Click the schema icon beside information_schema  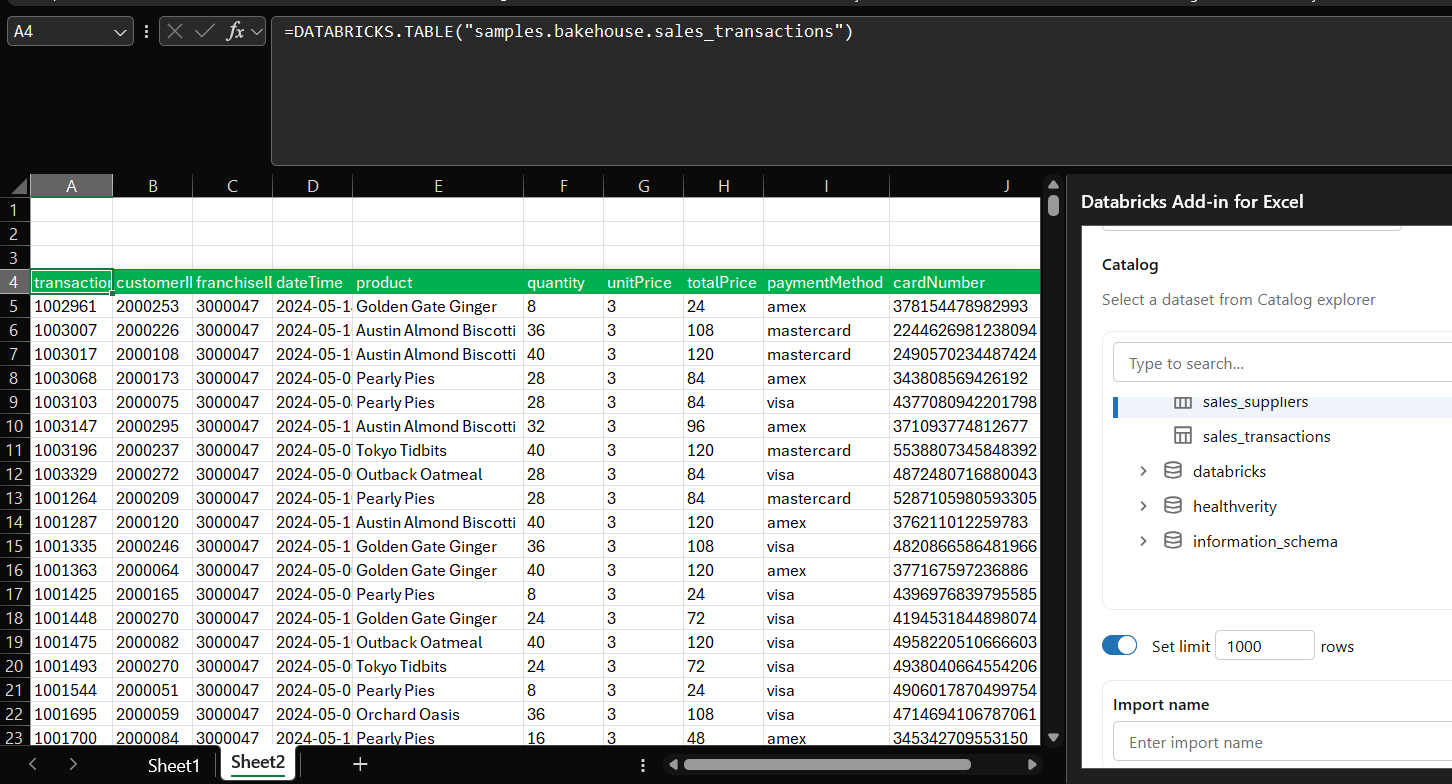[x=1173, y=541]
